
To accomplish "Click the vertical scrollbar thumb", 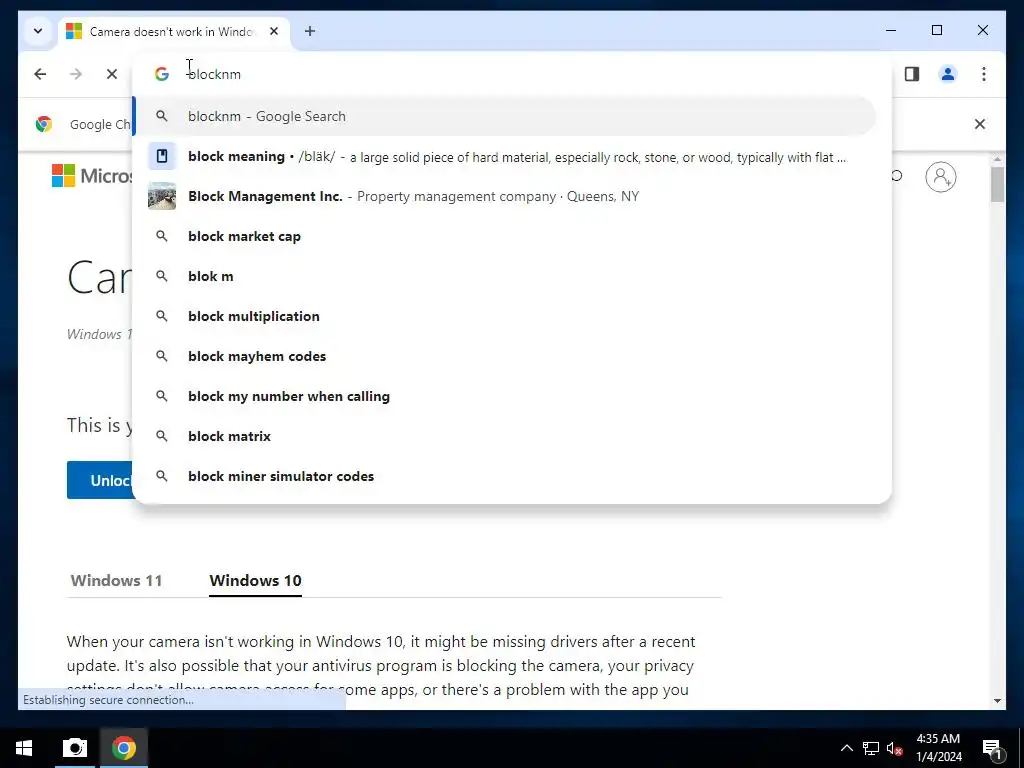I will tap(997, 184).
